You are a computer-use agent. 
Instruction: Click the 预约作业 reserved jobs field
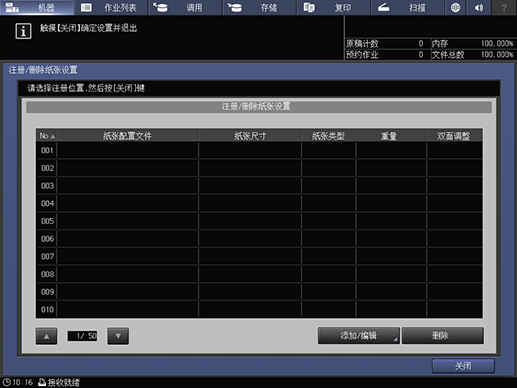click(x=387, y=55)
